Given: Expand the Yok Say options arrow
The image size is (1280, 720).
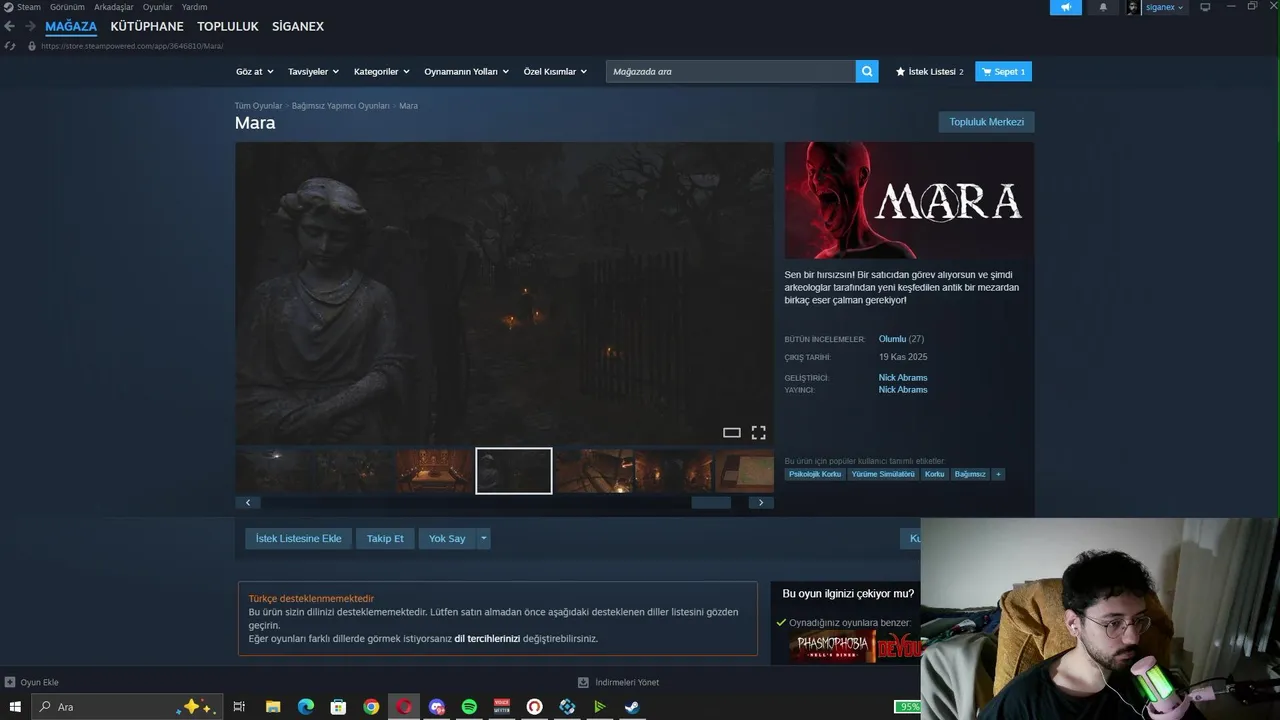Looking at the screenshot, I should point(484,538).
